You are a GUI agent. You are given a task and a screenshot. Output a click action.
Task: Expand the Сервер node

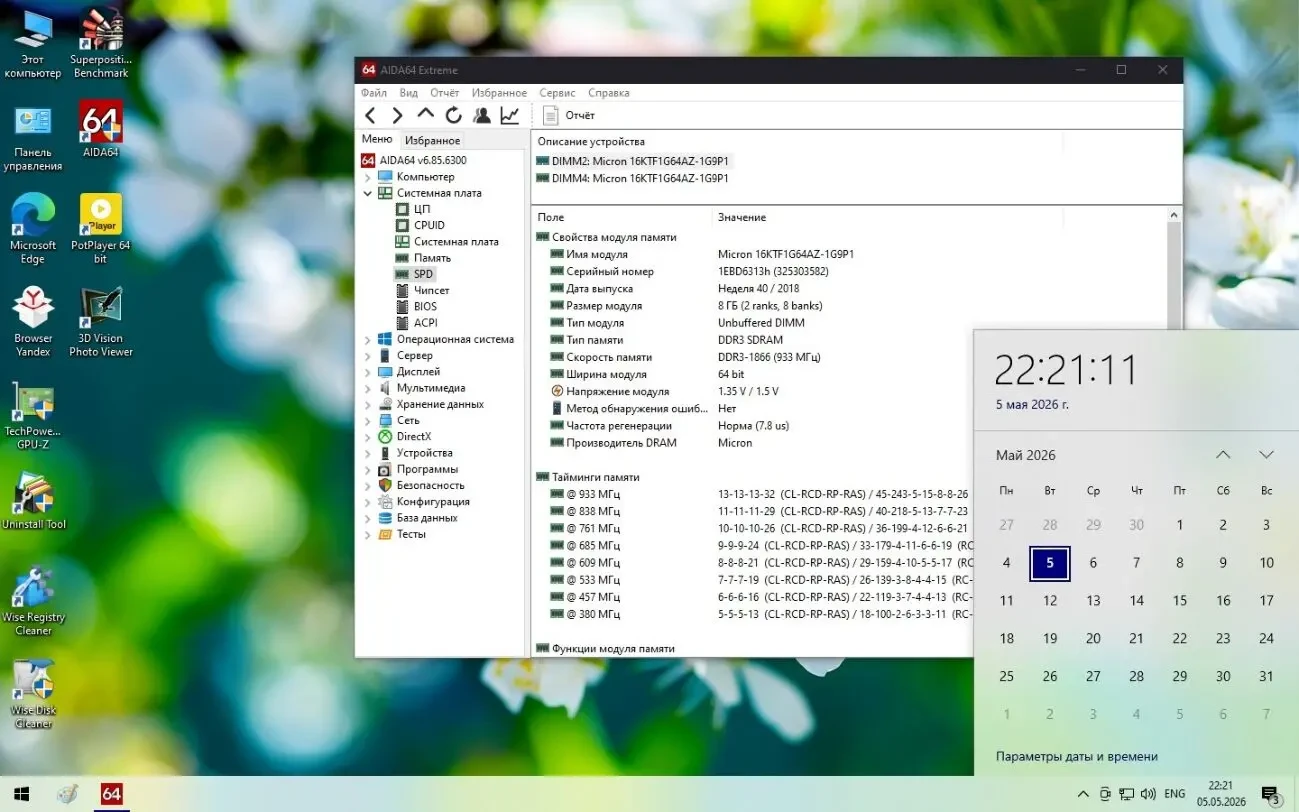[367, 355]
